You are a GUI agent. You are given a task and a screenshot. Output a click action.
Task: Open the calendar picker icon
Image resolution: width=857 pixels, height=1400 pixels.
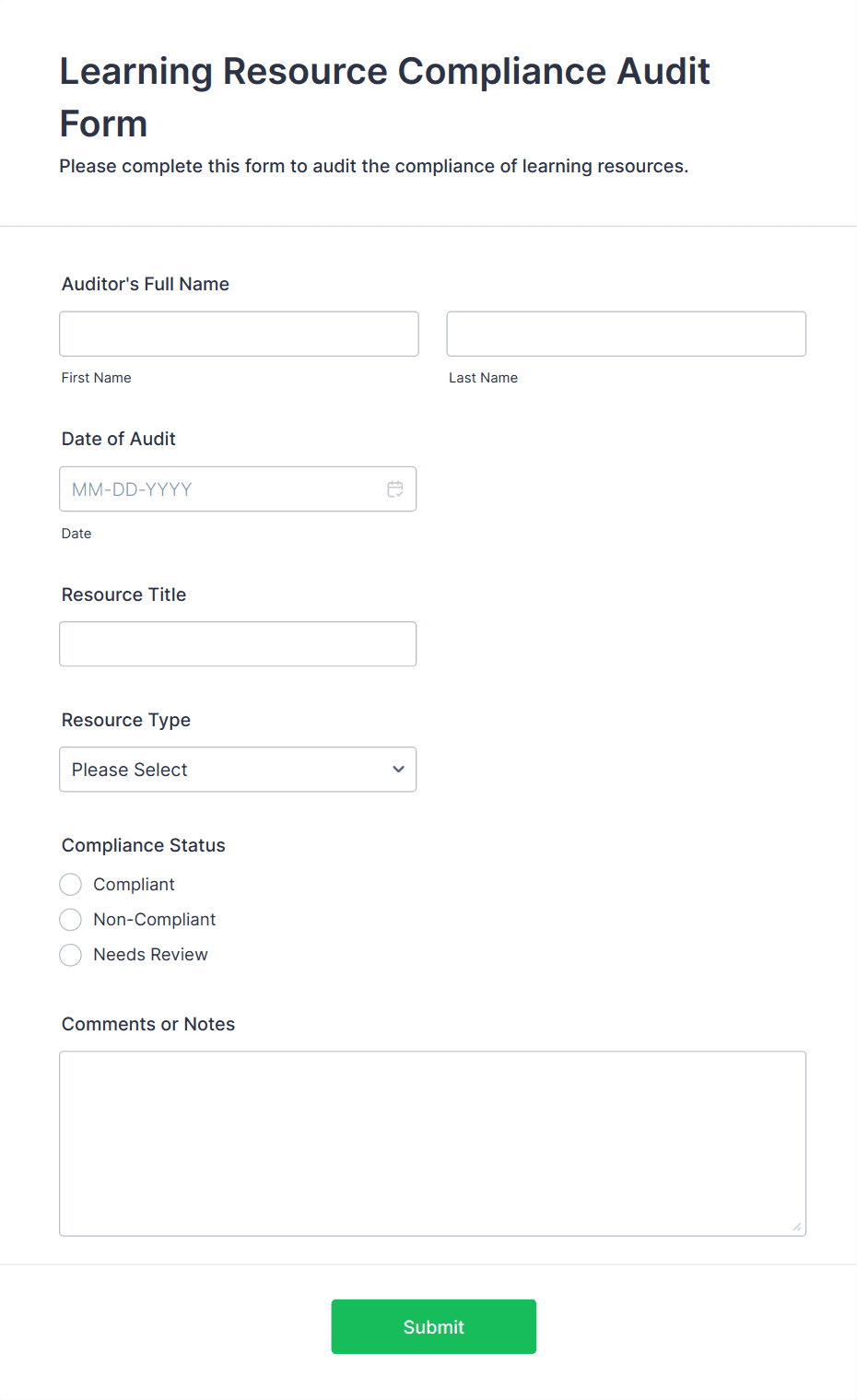pyautogui.click(x=395, y=489)
